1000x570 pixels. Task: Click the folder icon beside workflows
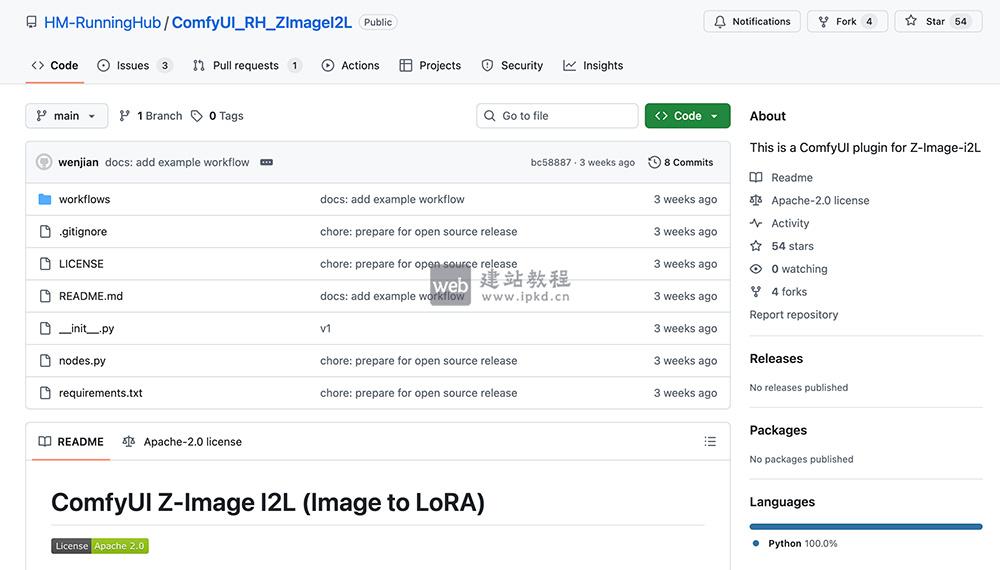[45, 199]
